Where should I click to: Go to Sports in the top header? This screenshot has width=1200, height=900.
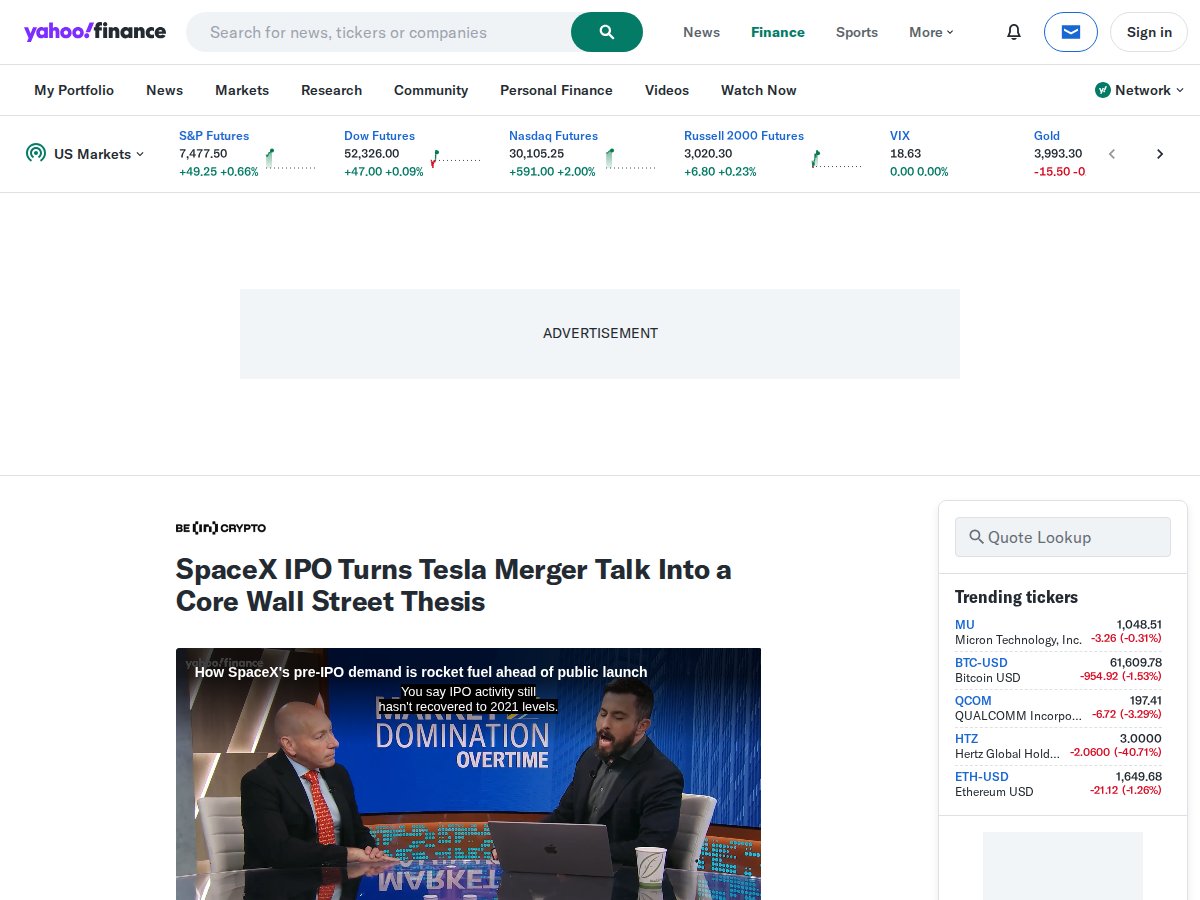[857, 32]
